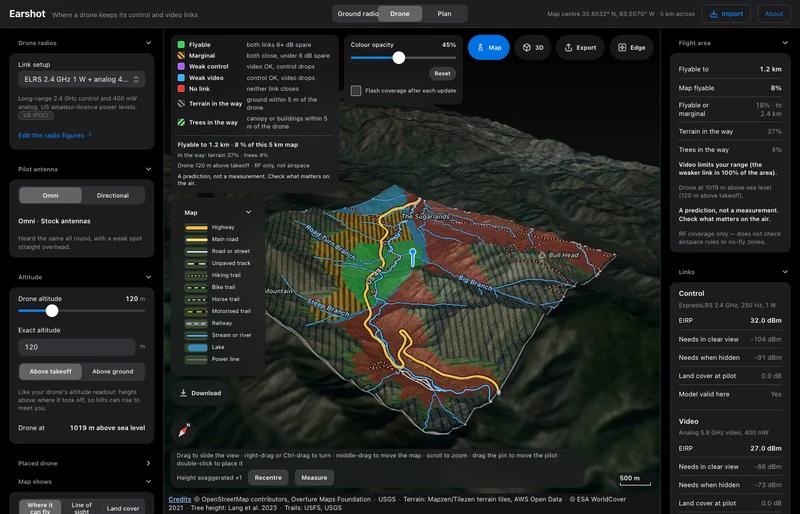Click the US (FCC) region badge

pyautogui.click(x=36, y=115)
